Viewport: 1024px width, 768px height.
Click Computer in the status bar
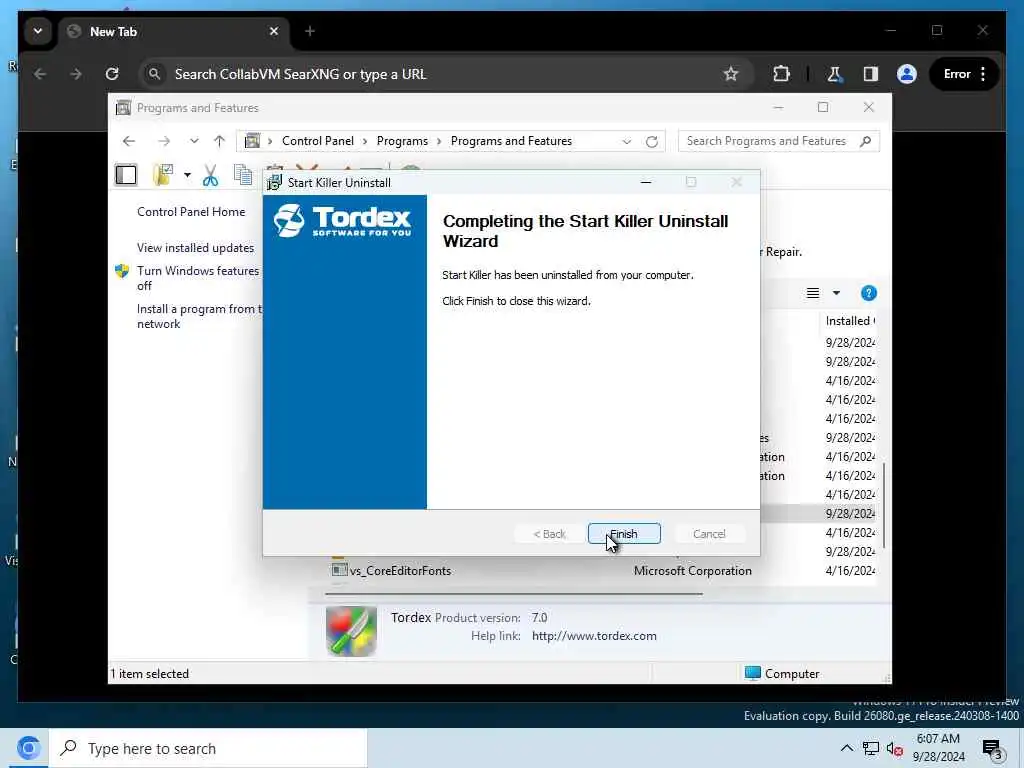pyautogui.click(x=782, y=673)
